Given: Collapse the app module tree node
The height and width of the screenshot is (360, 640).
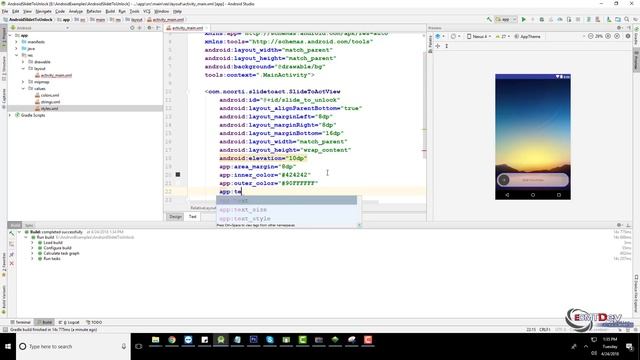Looking at the screenshot, I should (x=10, y=36).
